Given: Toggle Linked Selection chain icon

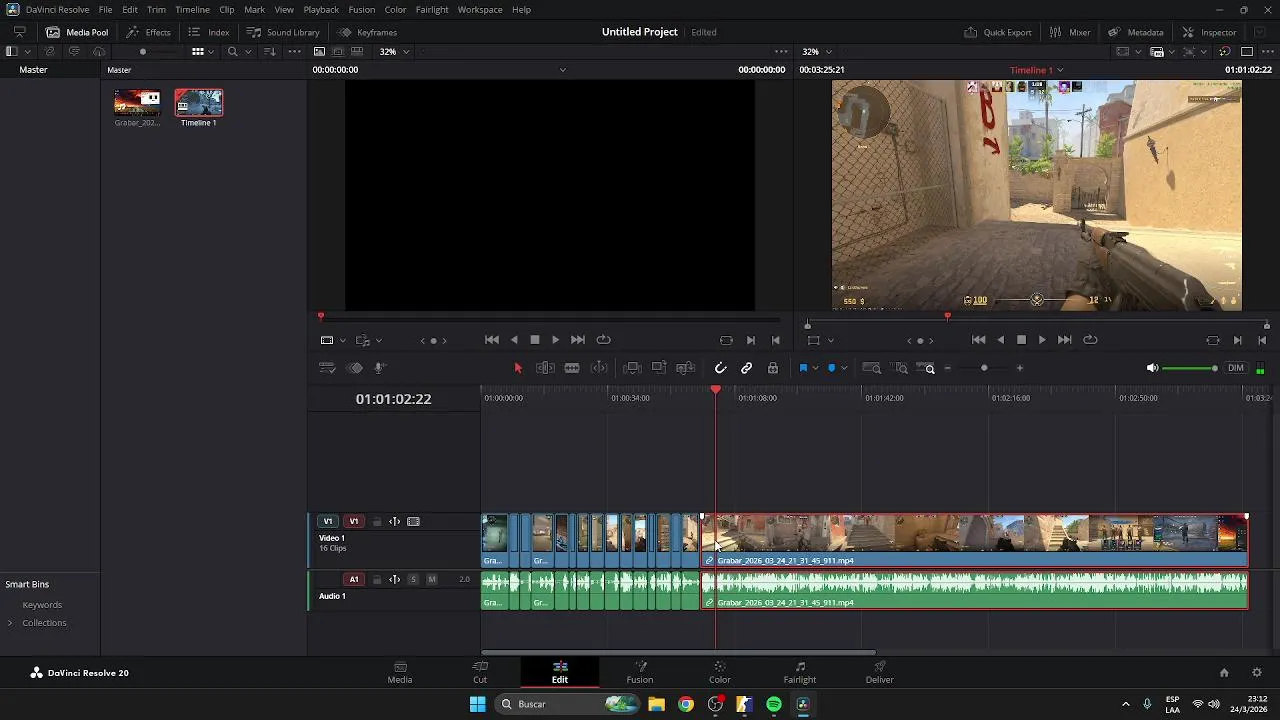Looking at the screenshot, I should [x=747, y=368].
